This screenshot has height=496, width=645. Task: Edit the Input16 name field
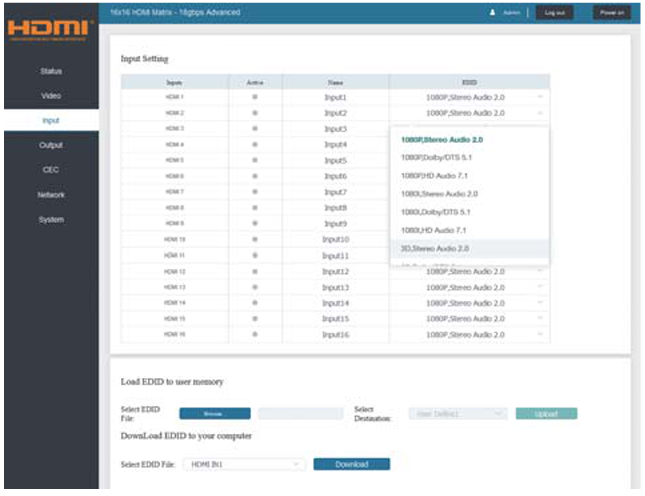336,334
